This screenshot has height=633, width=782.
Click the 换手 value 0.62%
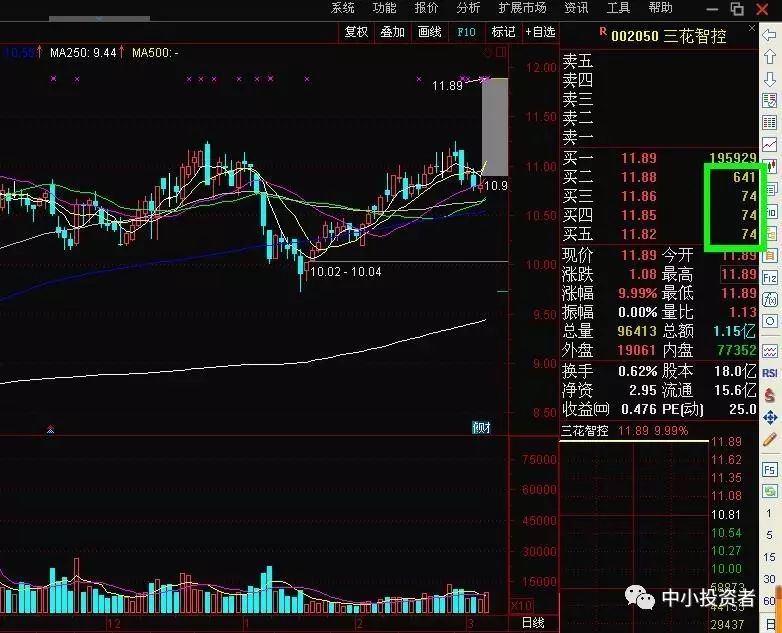(x=637, y=372)
